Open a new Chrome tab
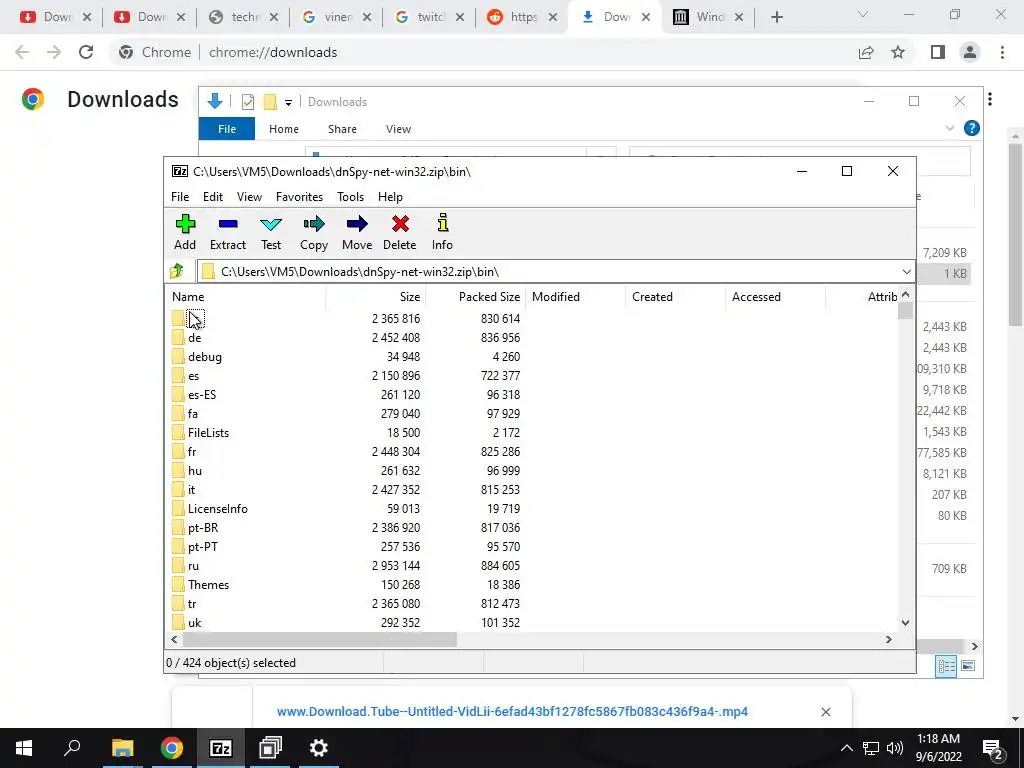Viewport: 1024px width, 768px height. (776, 17)
